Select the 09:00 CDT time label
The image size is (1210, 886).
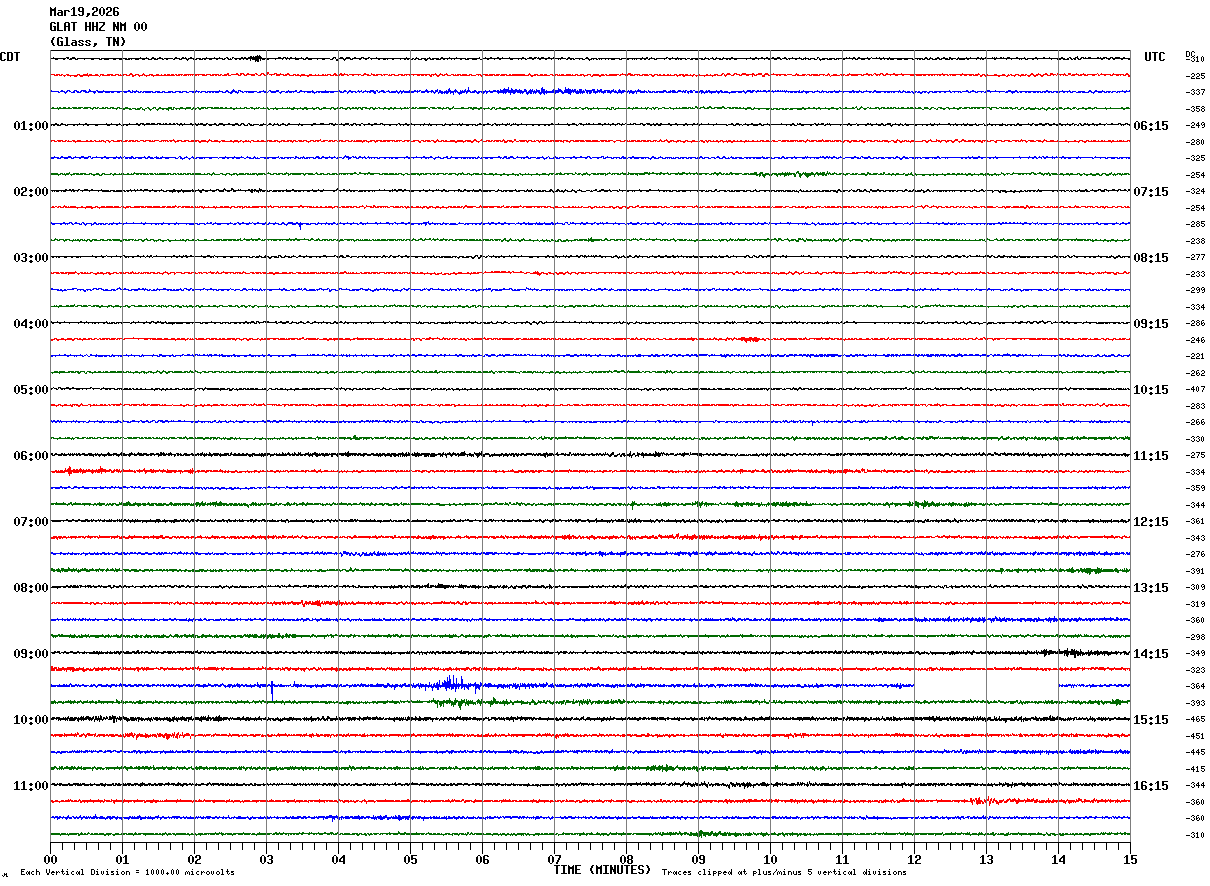pyautogui.click(x=30, y=654)
